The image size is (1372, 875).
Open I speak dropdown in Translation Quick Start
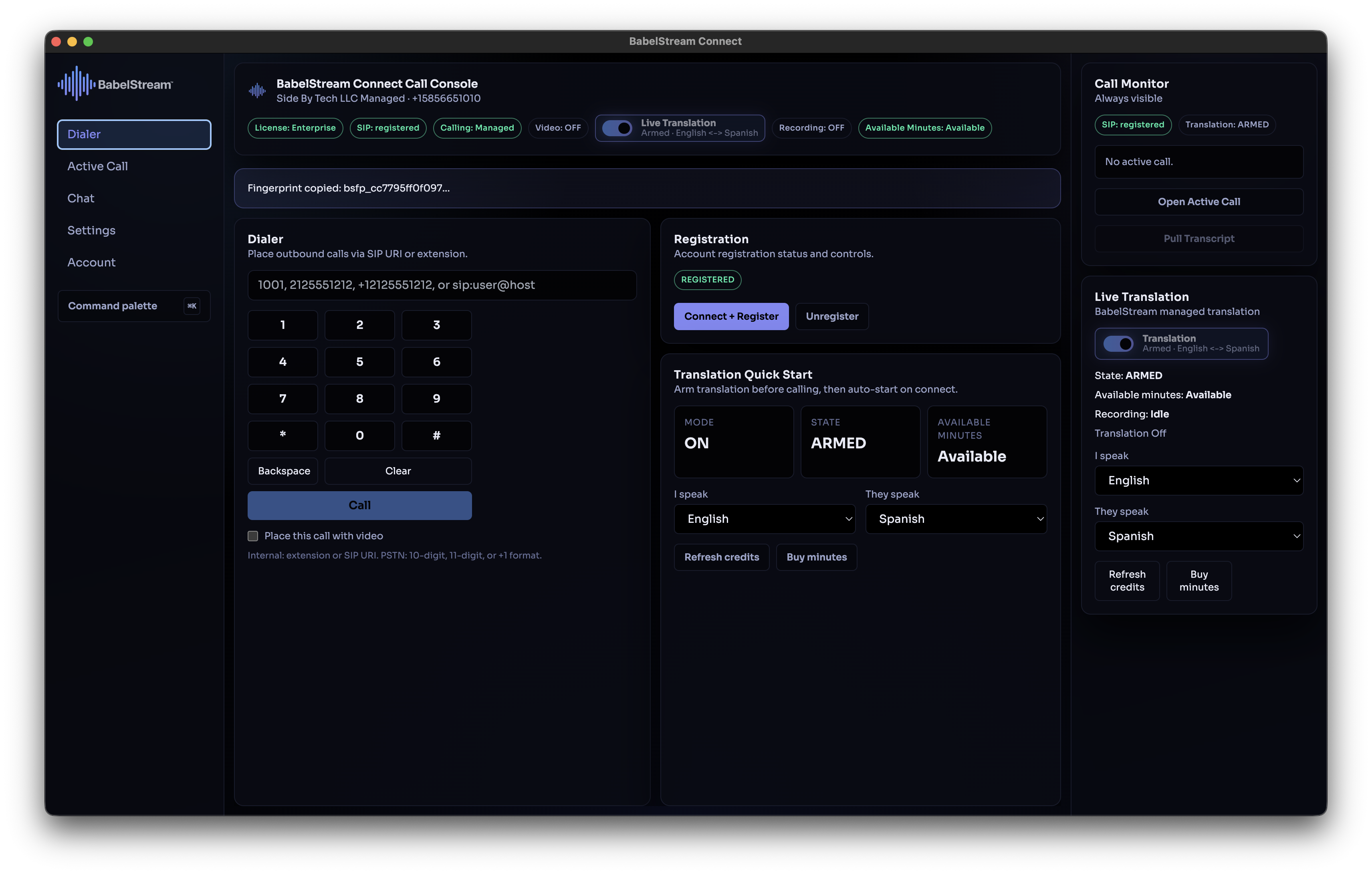(x=764, y=519)
